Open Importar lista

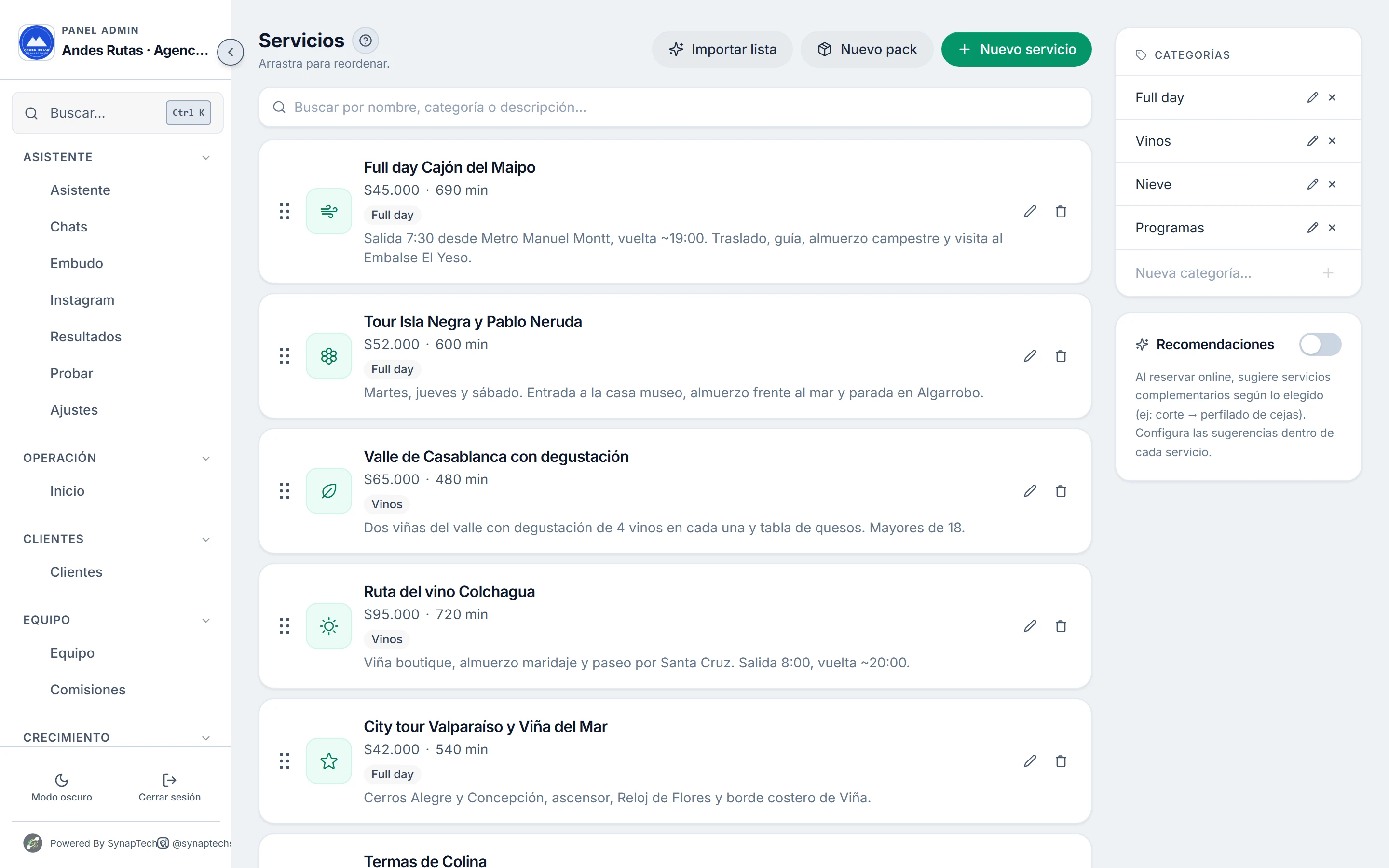point(722,49)
